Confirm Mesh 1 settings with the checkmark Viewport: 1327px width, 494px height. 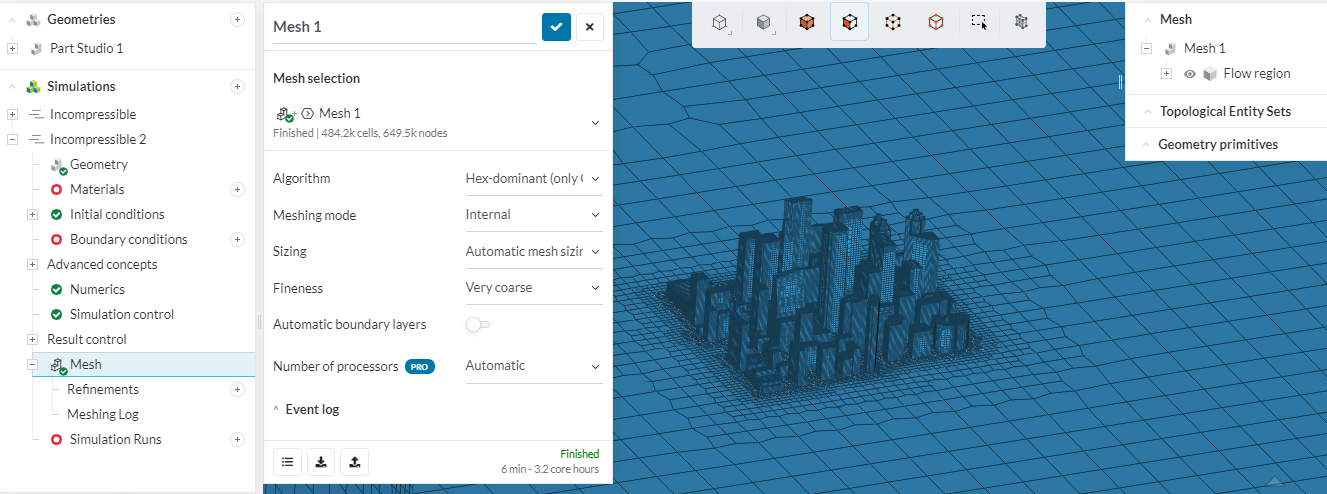click(x=556, y=27)
